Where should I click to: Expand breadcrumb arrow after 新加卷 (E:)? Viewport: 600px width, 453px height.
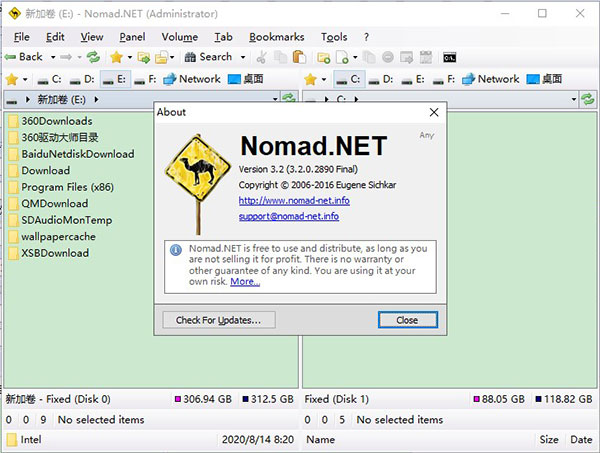pos(96,99)
